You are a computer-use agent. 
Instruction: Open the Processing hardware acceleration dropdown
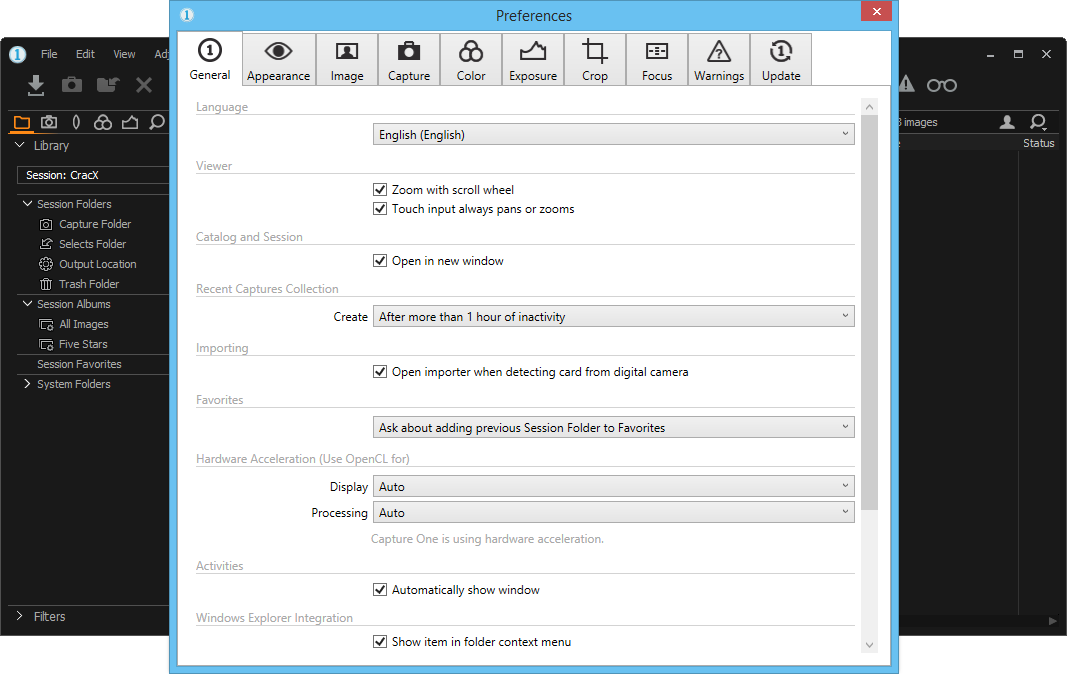click(613, 512)
